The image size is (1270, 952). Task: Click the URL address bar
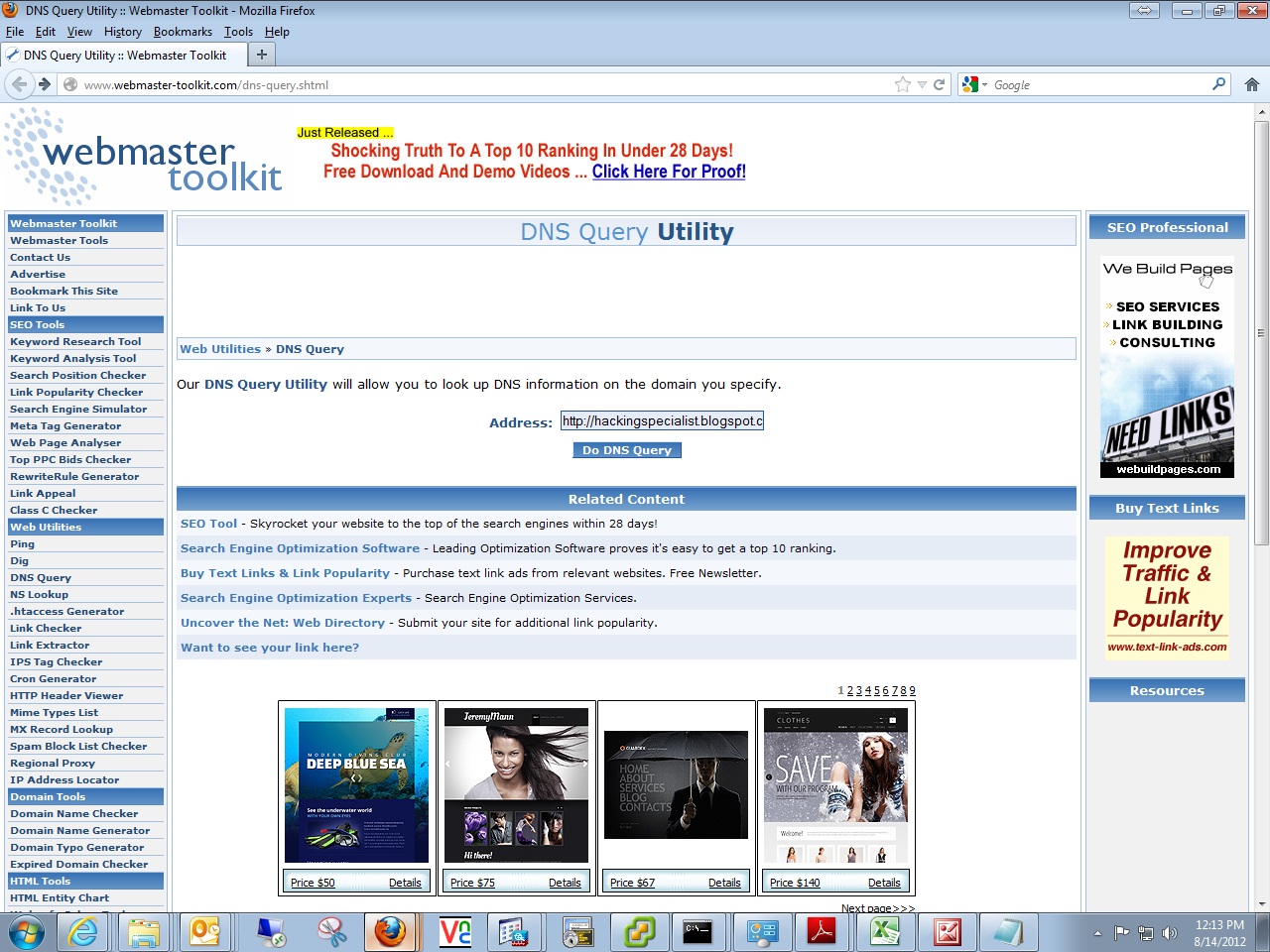click(x=487, y=84)
